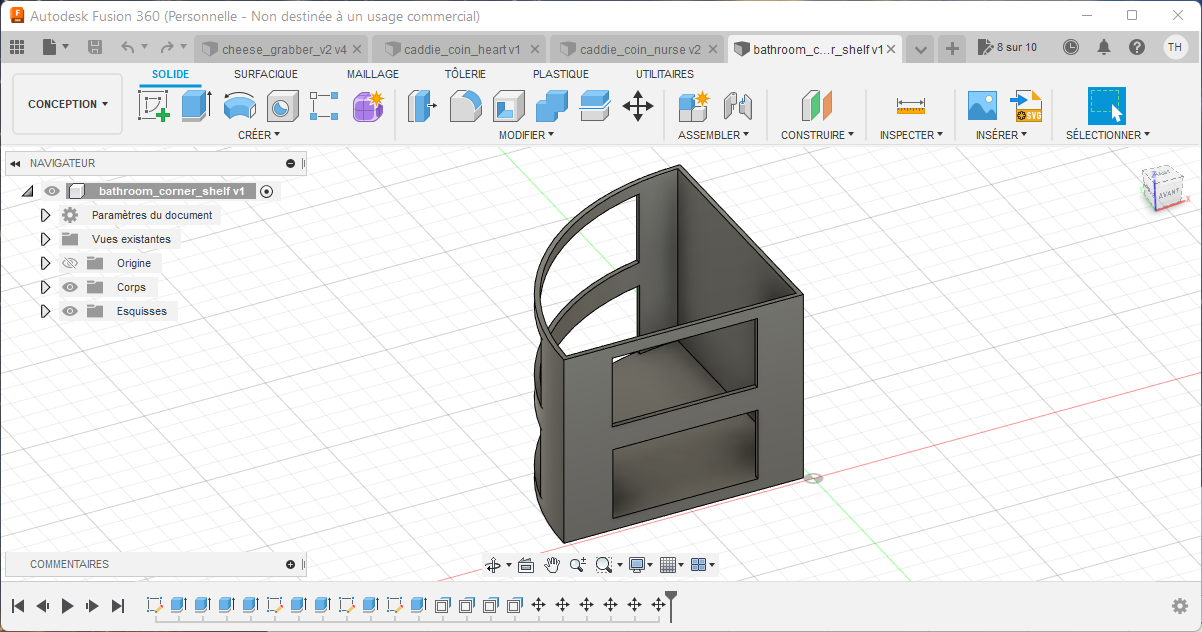1202x632 pixels.
Task: Select the Hole tool icon
Action: [x=283, y=105]
